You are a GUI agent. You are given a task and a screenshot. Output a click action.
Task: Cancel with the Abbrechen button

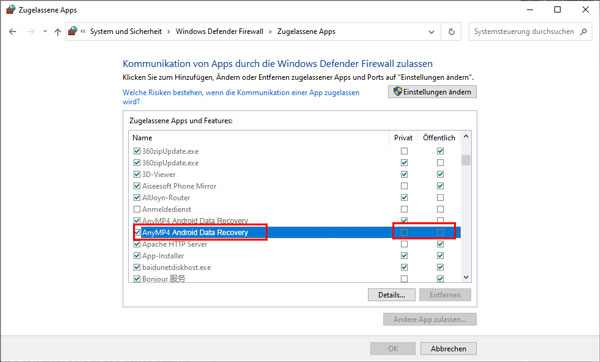click(448, 349)
